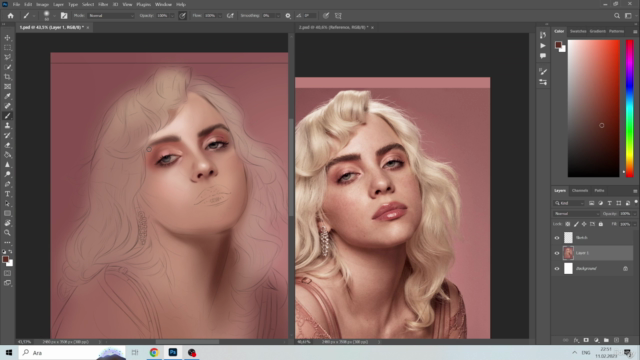This screenshot has height=360, width=640.
Task: Click the search icon at top right
Action: point(617,16)
